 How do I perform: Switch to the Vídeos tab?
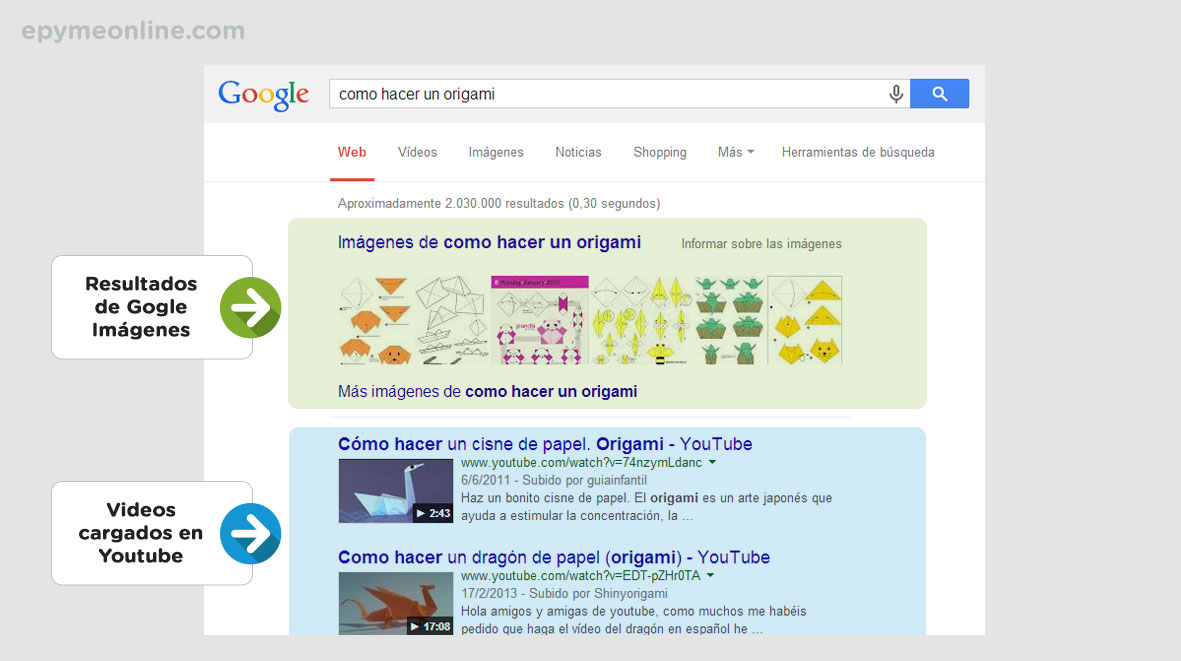pyautogui.click(x=417, y=153)
